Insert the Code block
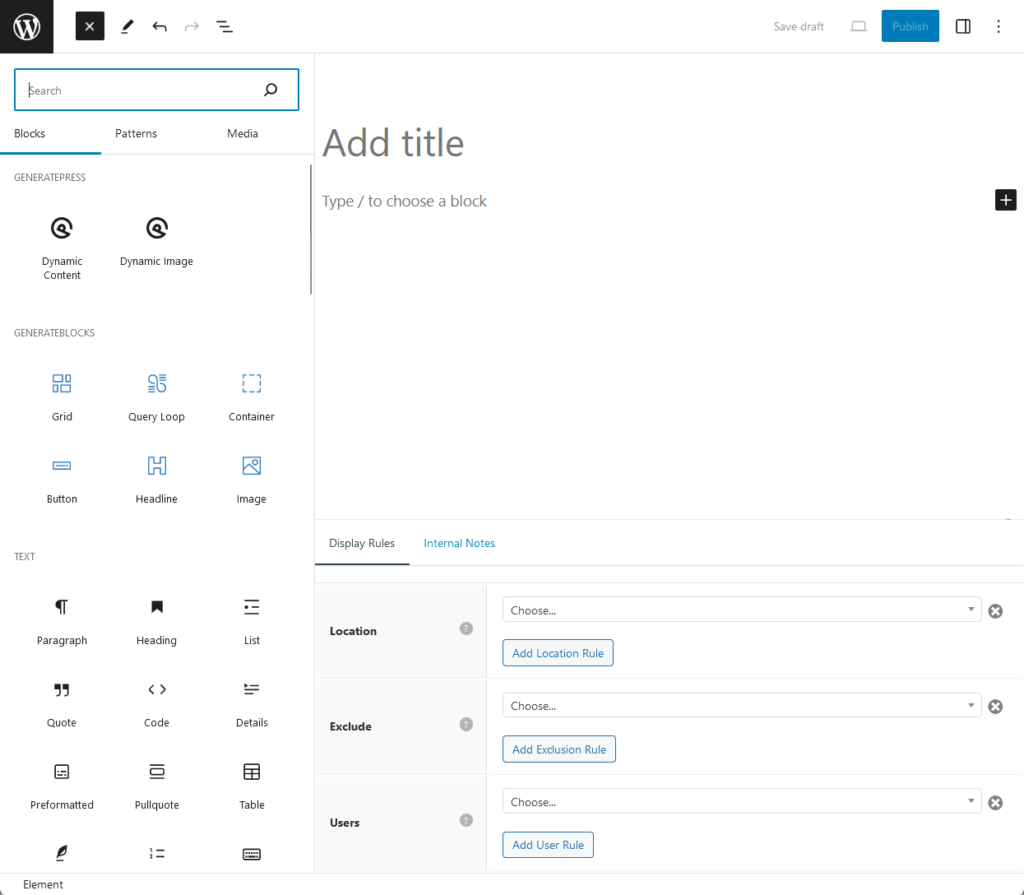The width and height of the screenshot is (1024, 895). pos(157,704)
